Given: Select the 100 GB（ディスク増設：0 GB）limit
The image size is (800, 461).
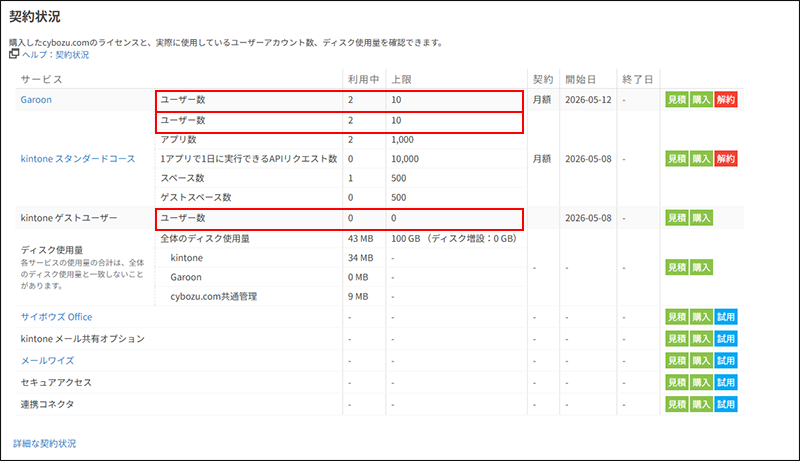Looking at the screenshot, I should point(454,238).
